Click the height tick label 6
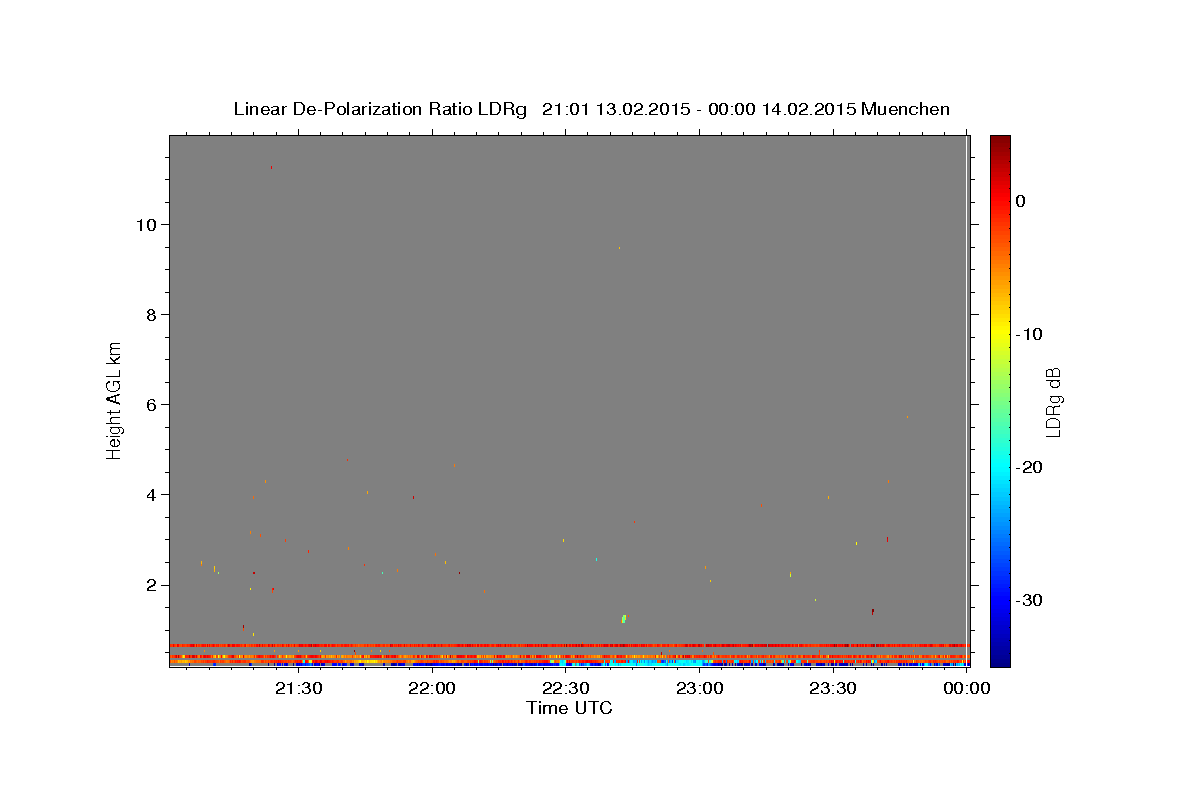This screenshot has height=800, width=1200. coord(149,404)
